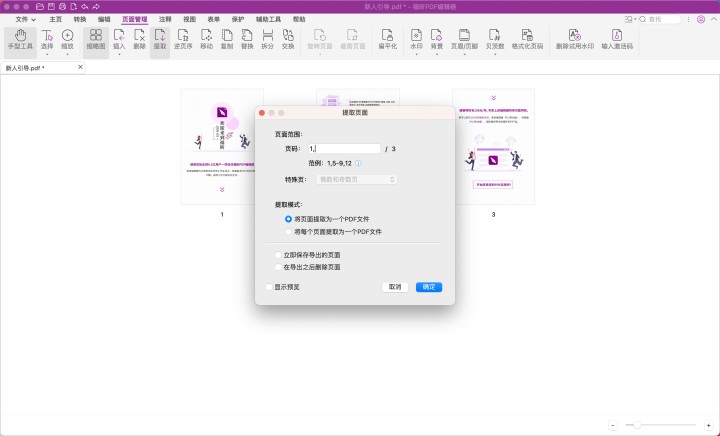Click the 删除试用水印 toolbar icon

[x=574, y=40]
